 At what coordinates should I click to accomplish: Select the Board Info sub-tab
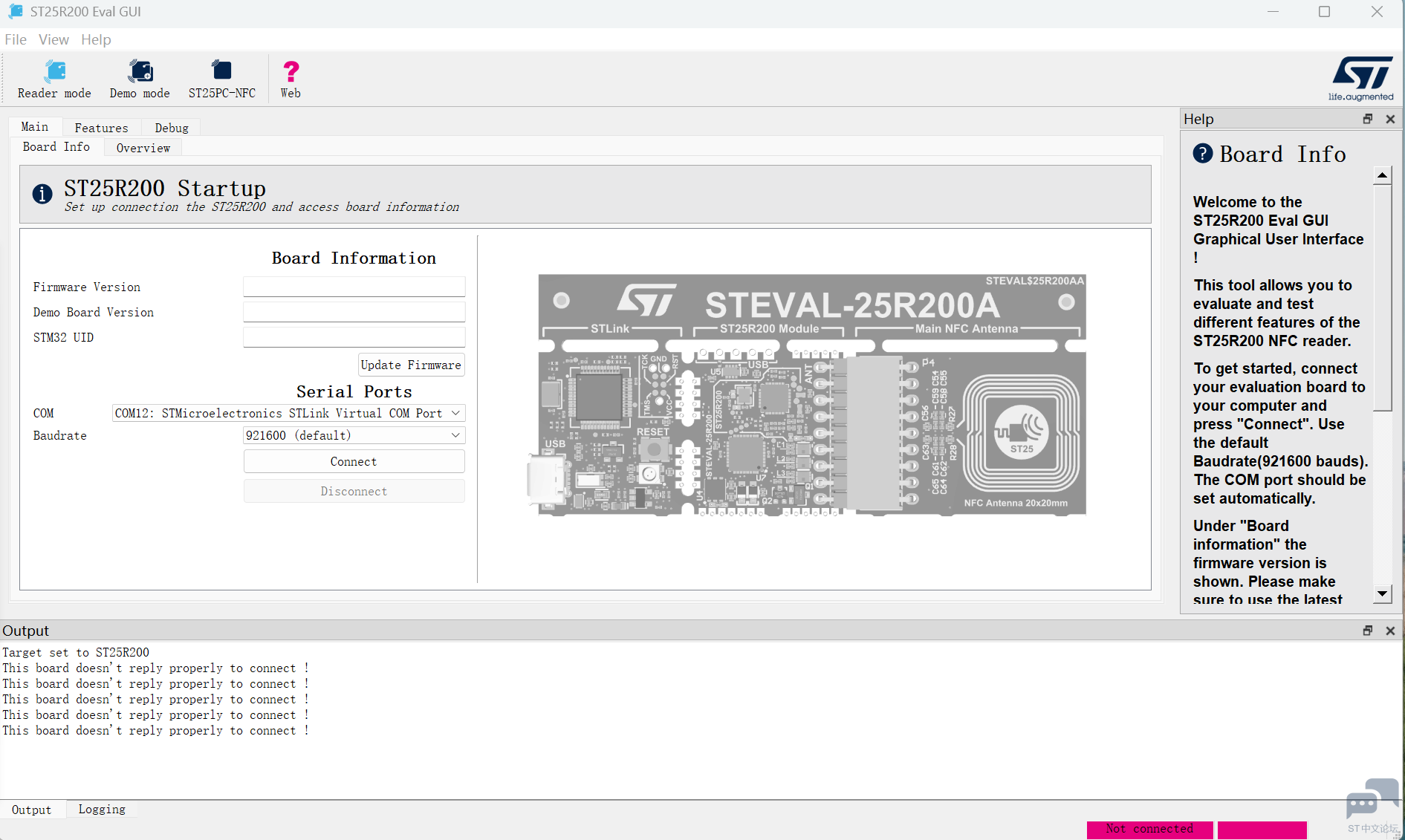[x=56, y=147]
